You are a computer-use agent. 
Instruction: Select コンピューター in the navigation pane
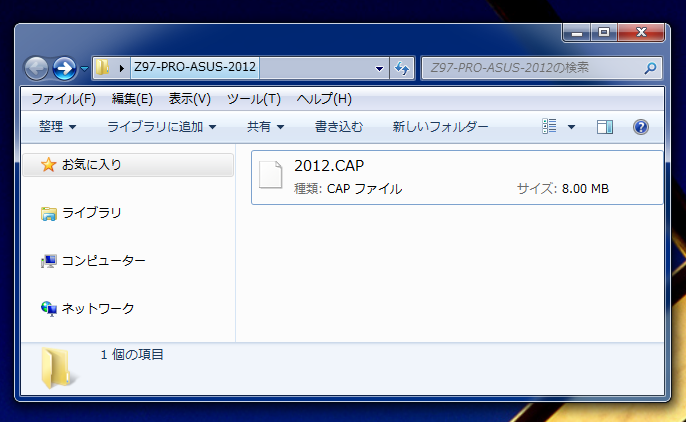(x=104, y=261)
